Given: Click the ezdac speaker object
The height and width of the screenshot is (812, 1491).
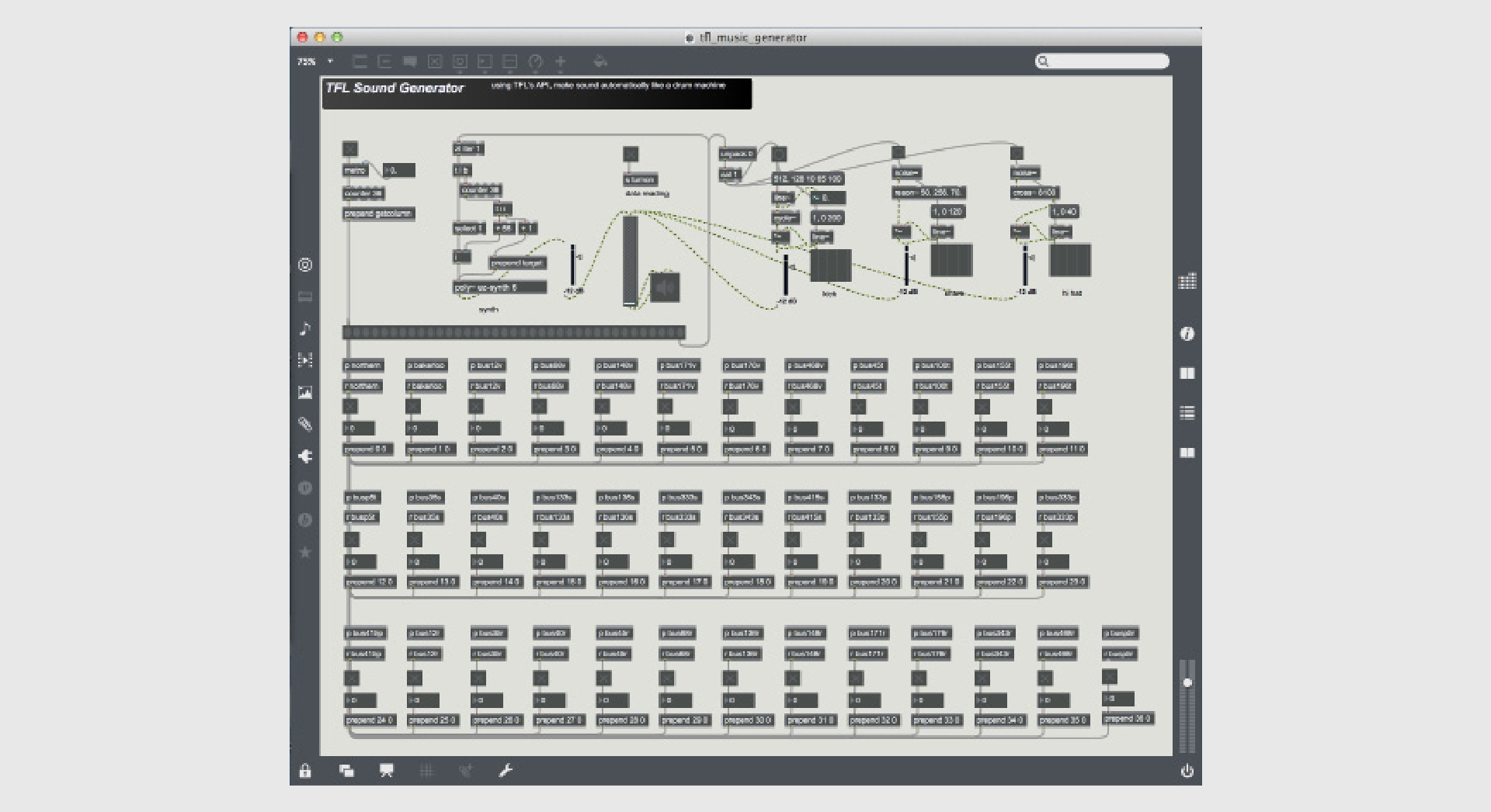Looking at the screenshot, I should pyautogui.click(x=665, y=287).
